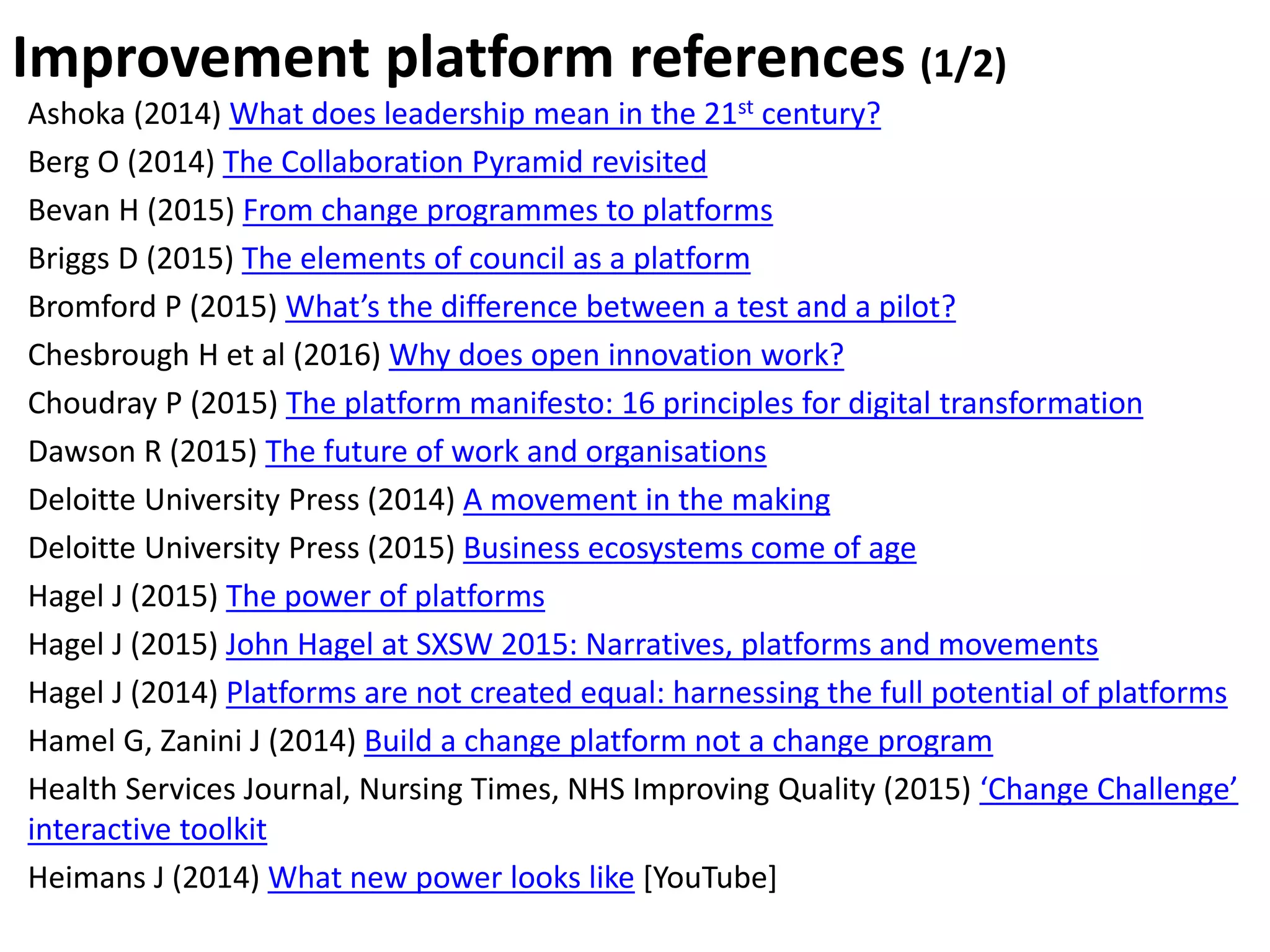
Task: Open 'The platform manifesto: 16 principles' link
Action: point(714,403)
